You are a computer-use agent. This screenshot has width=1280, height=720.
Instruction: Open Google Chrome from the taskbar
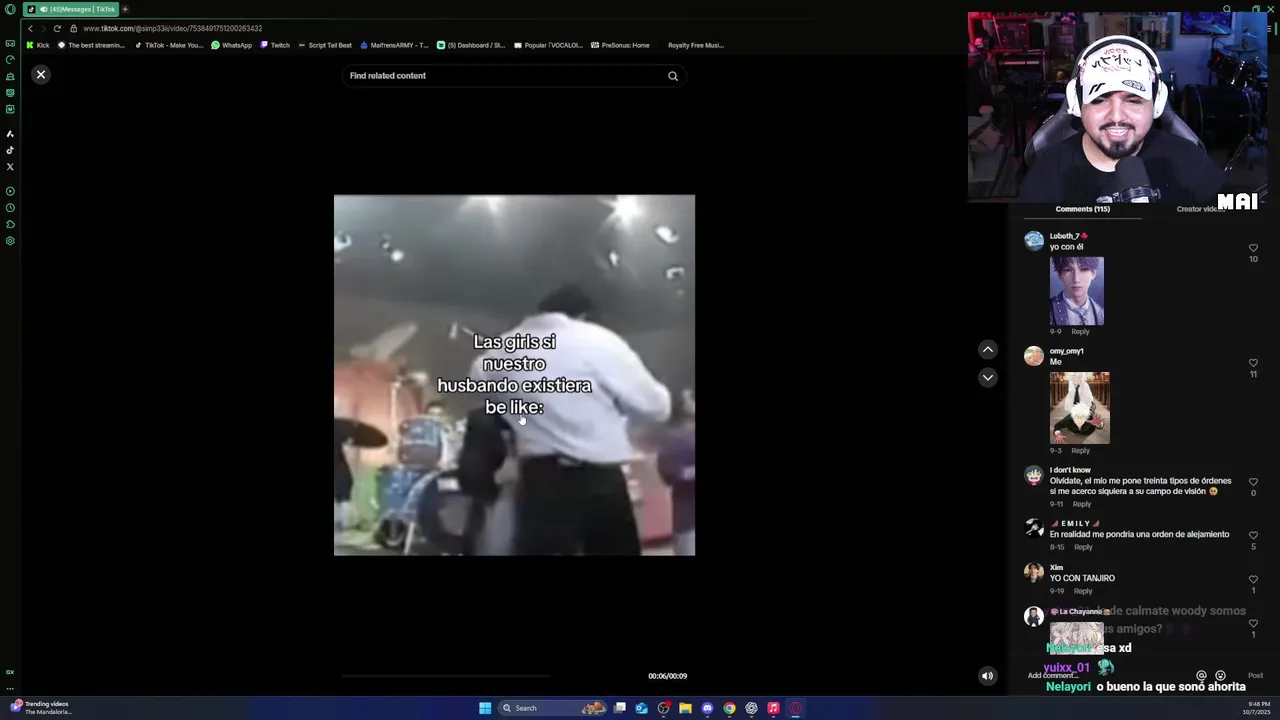click(729, 708)
